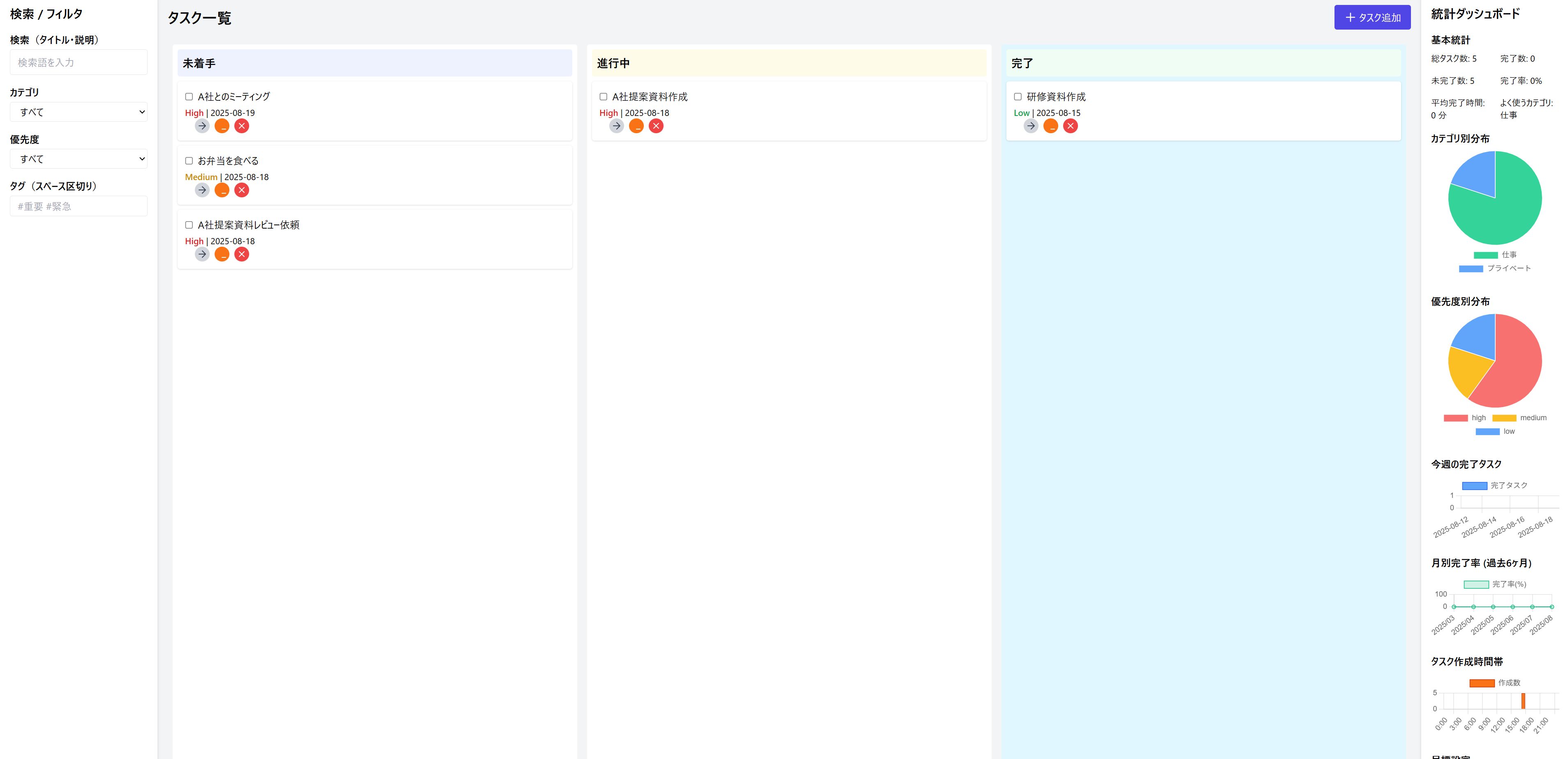Viewport: 1568px width, 759px height.
Task: Click red X icon on A社提案資料レビュー依頼
Action: pos(242,255)
